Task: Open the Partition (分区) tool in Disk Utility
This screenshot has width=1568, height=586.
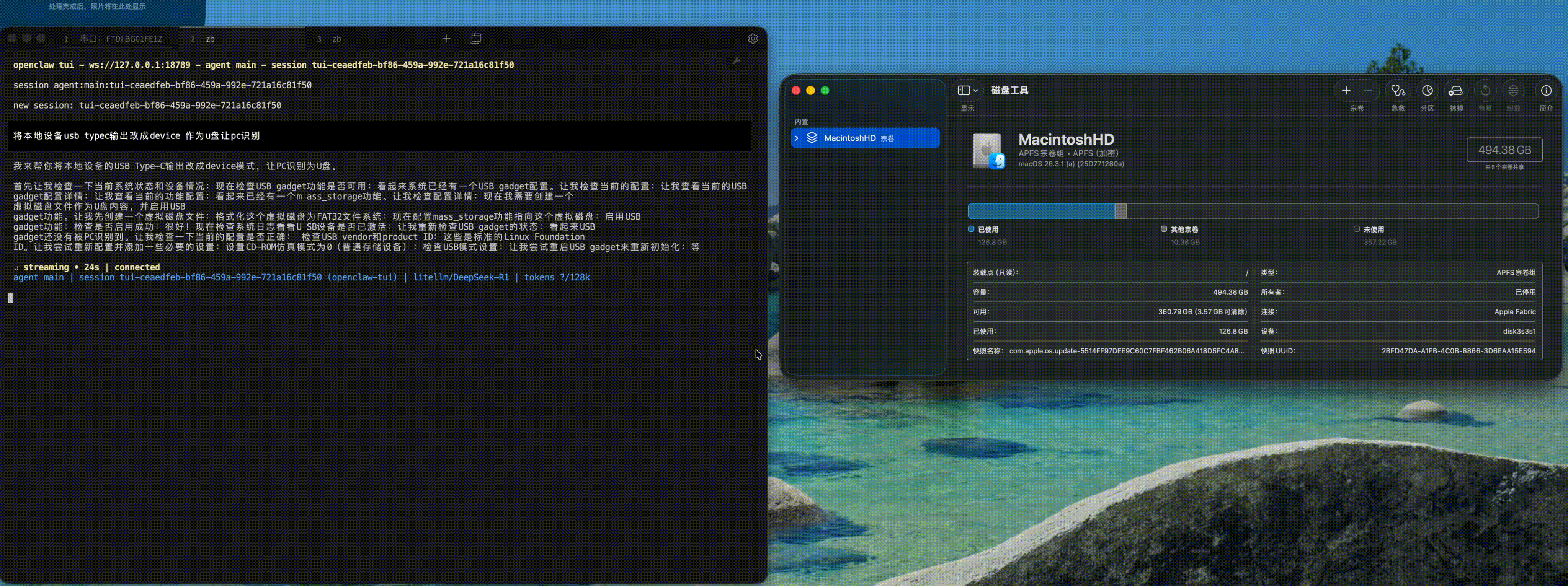Action: [1428, 91]
